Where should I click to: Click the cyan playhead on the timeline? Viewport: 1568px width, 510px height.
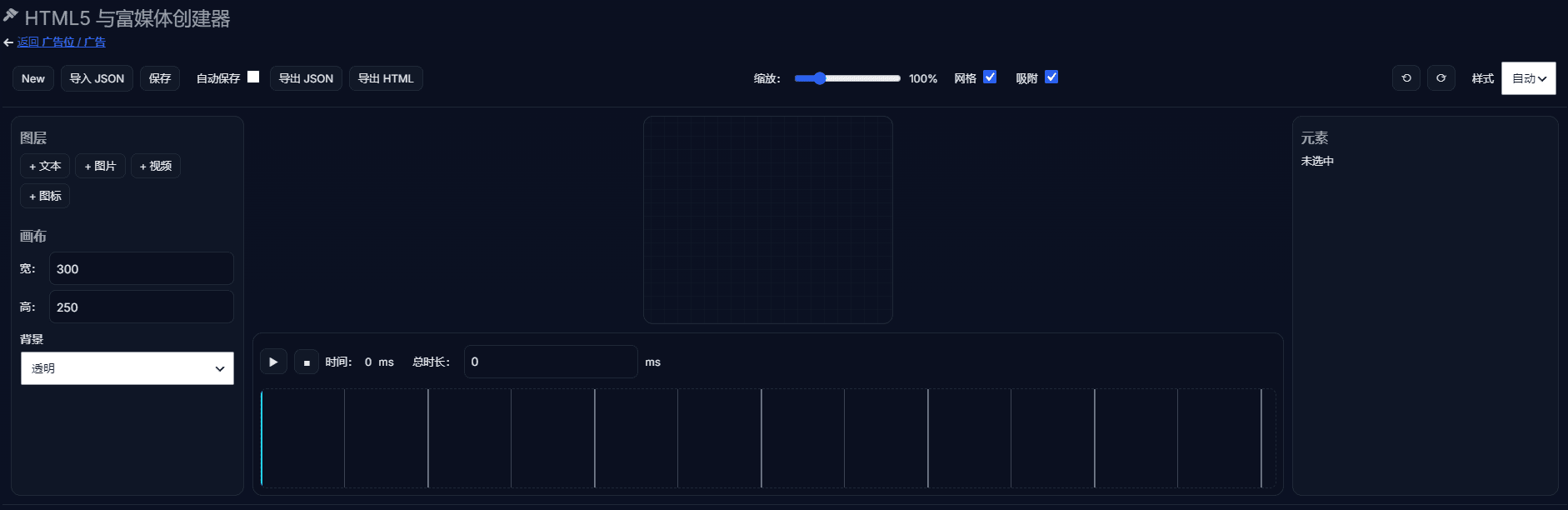(262, 437)
